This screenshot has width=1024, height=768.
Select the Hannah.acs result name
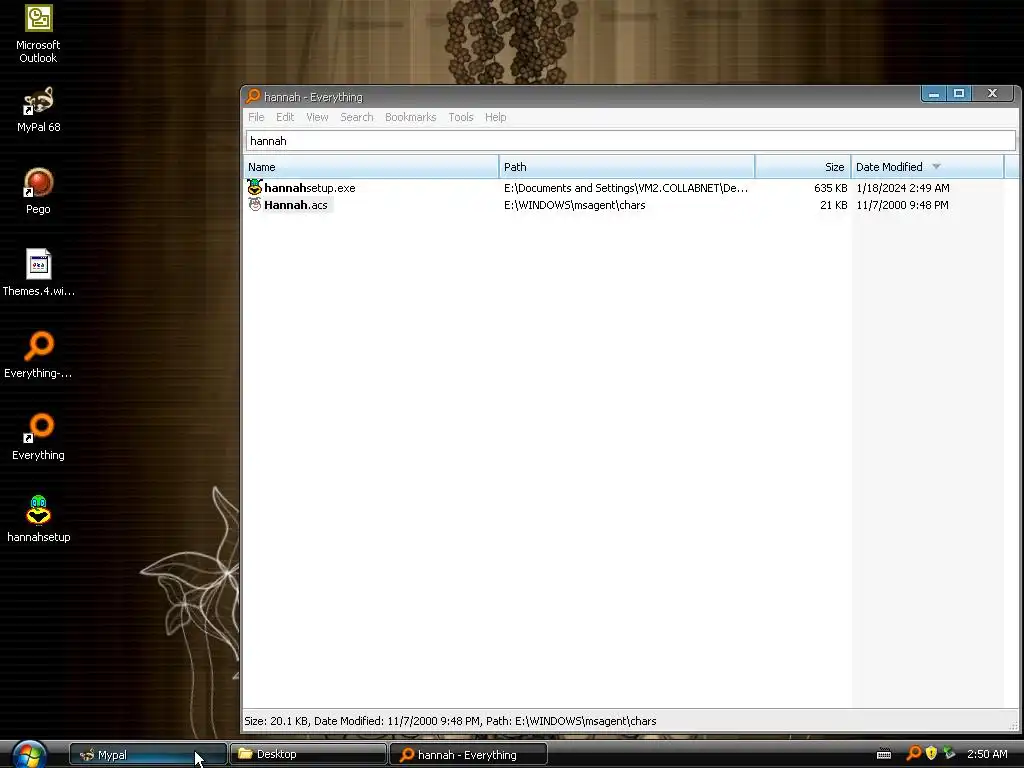[296, 204]
